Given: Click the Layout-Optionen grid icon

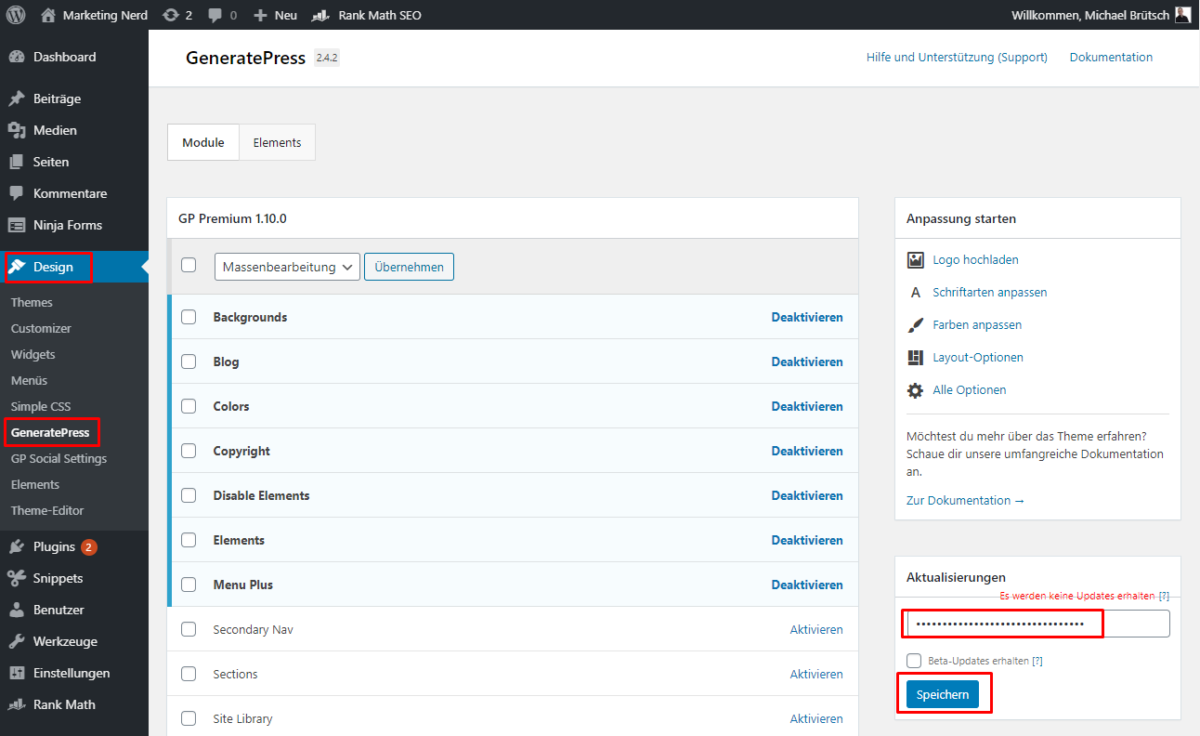Looking at the screenshot, I should [915, 358].
